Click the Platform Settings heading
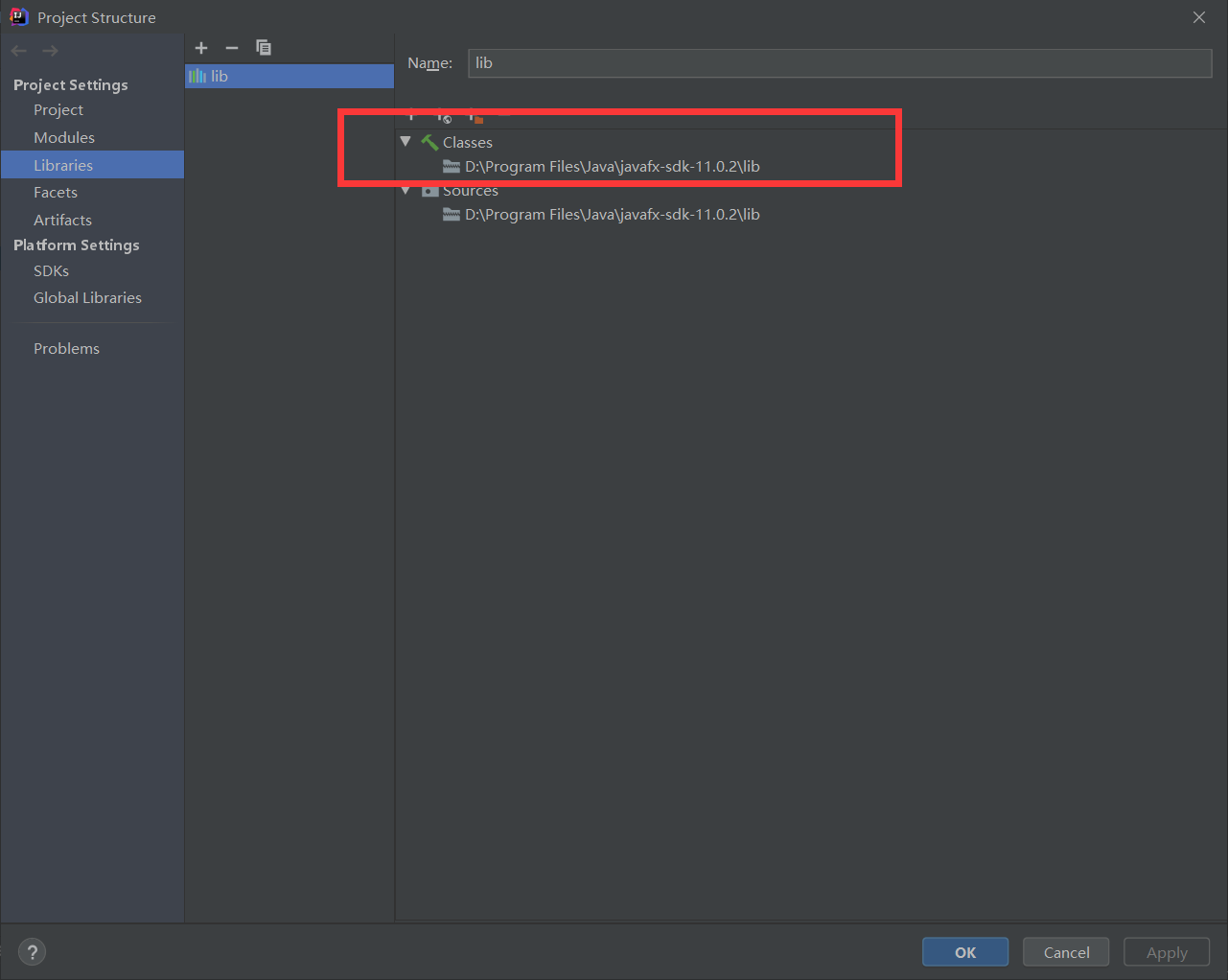Image resolution: width=1228 pixels, height=980 pixels. coord(77,245)
